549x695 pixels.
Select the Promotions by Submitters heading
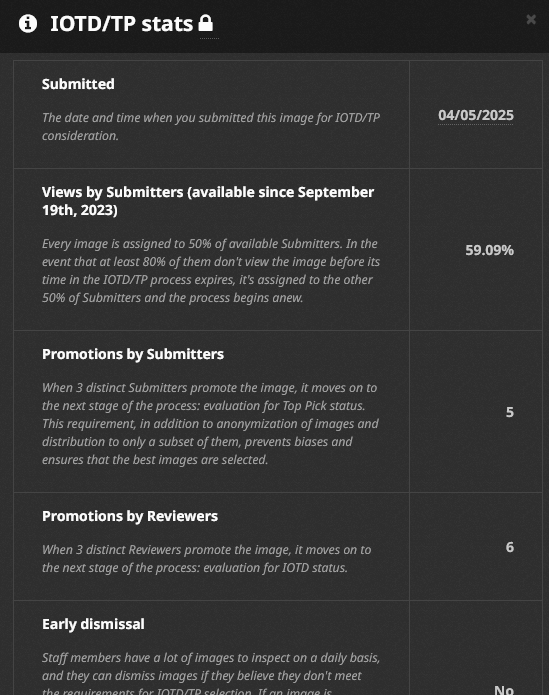(133, 354)
